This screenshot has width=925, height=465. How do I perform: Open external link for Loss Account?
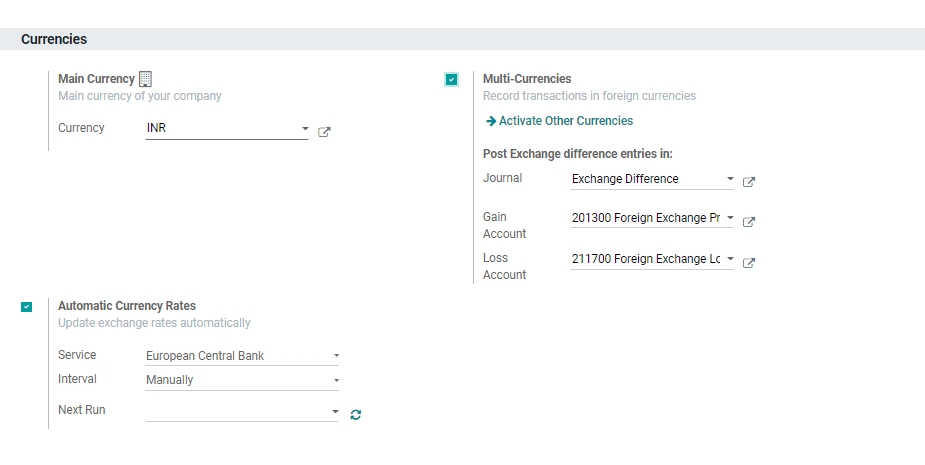[x=749, y=263]
